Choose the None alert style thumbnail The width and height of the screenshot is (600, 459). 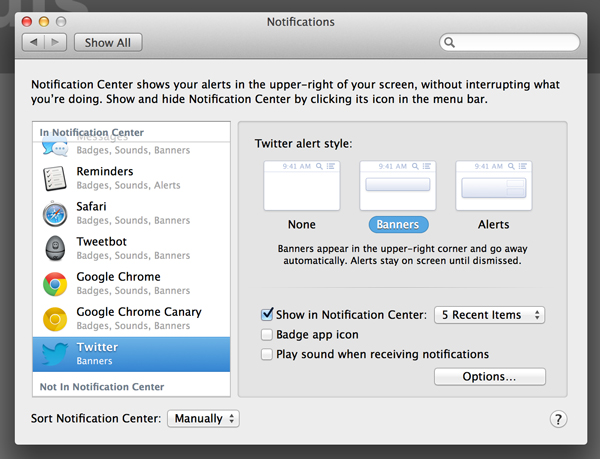pos(302,186)
